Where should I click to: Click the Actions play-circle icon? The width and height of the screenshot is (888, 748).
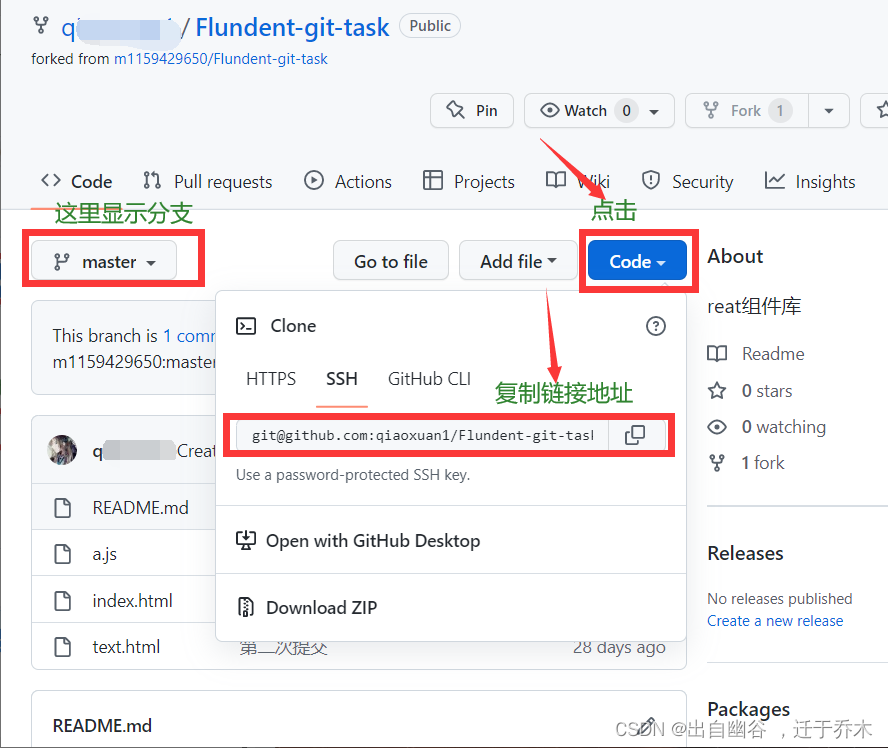point(314,181)
